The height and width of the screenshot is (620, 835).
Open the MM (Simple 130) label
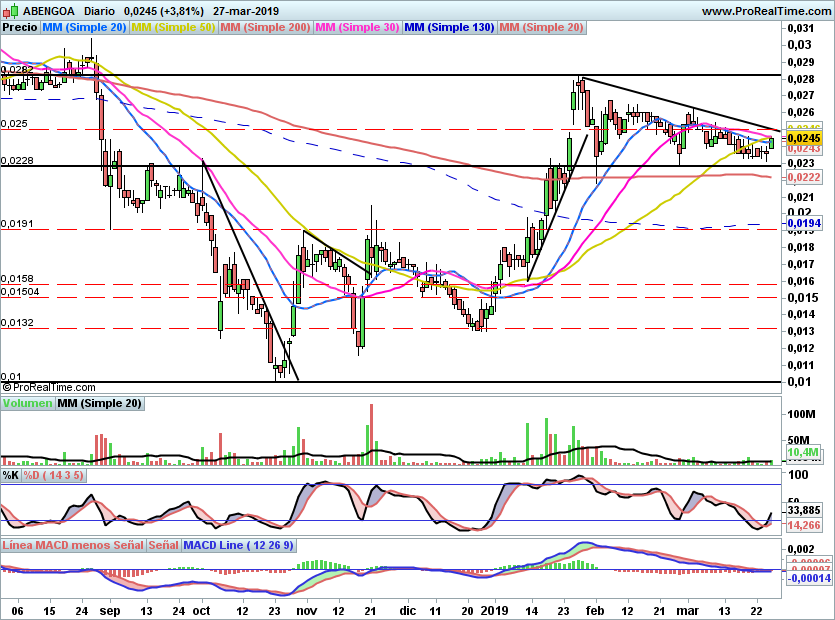click(x=449, y=27)
